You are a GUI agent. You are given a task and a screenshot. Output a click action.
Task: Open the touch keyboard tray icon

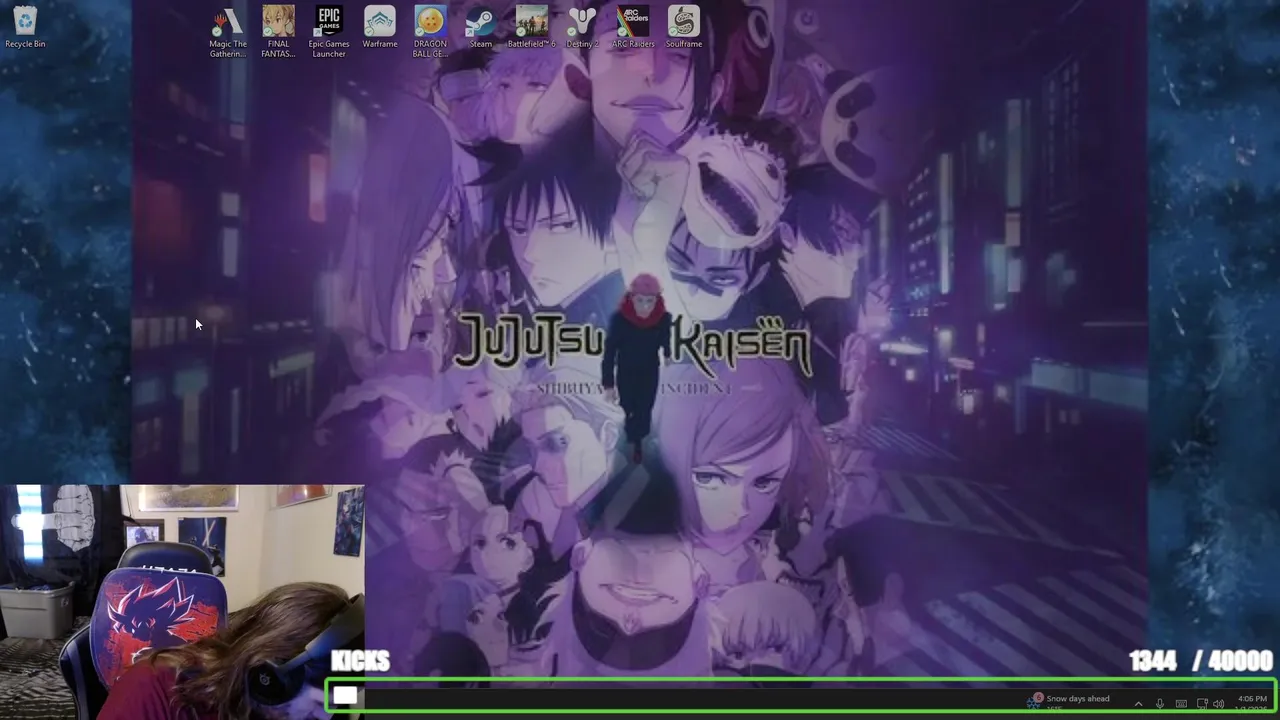click(x=1181, y=703)
